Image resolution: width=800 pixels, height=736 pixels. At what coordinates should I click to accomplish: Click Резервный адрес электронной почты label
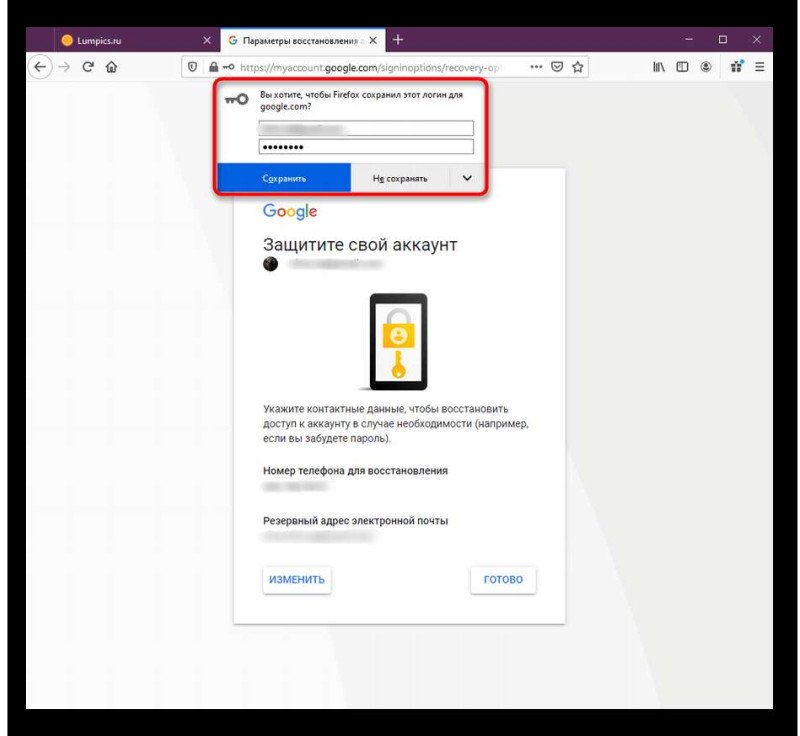(x=356, y=521)
